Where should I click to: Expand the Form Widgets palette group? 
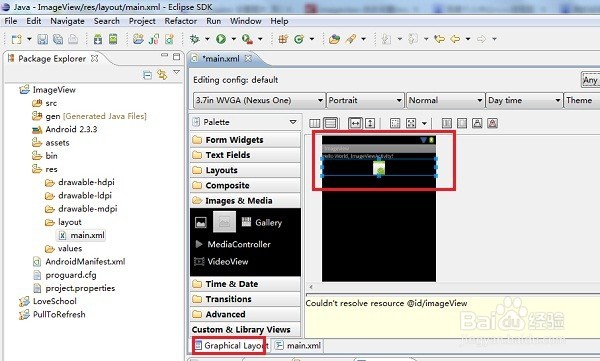(245, 140)
